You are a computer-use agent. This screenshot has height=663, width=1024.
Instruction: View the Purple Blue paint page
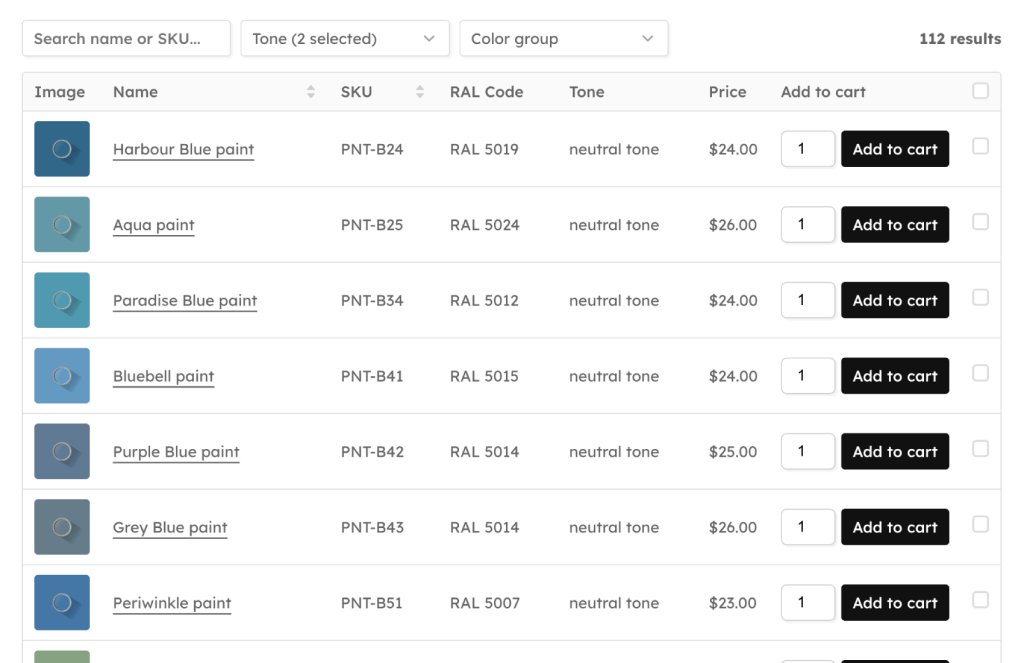pos(176,452)
